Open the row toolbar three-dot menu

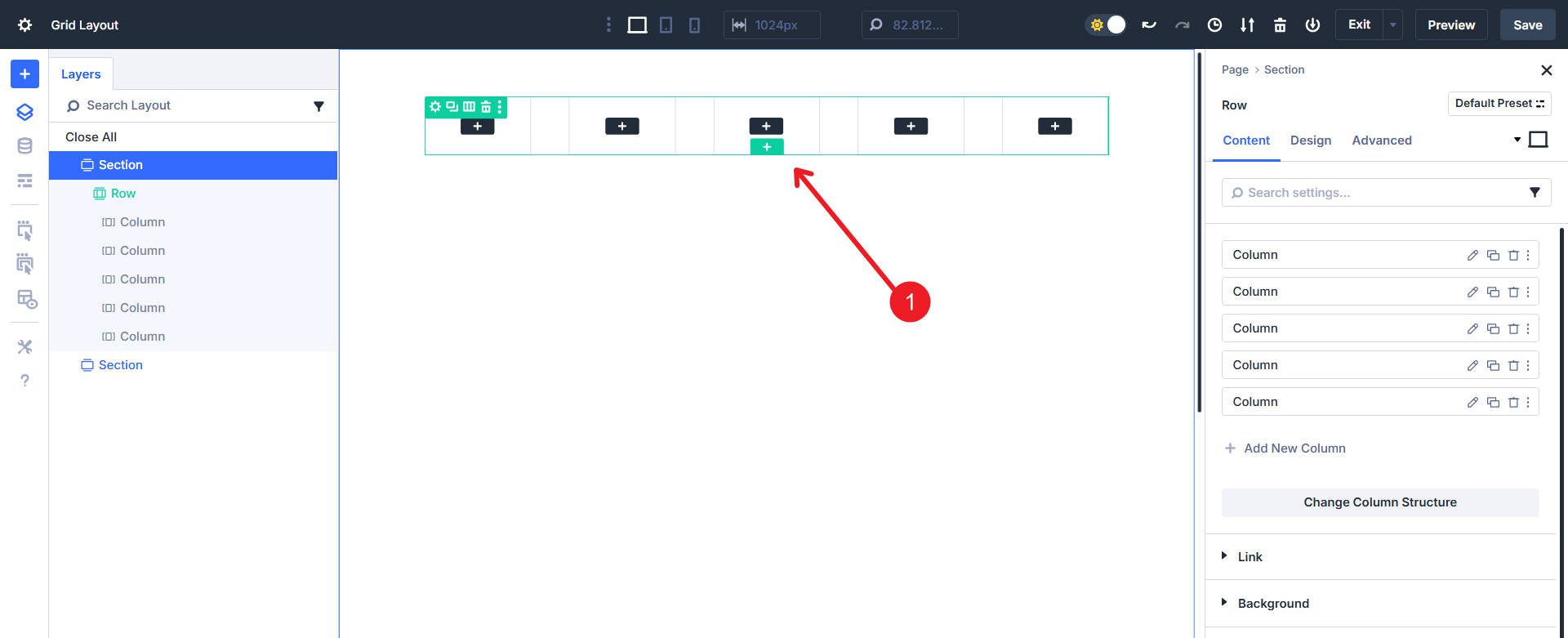(x=500, y=106)
